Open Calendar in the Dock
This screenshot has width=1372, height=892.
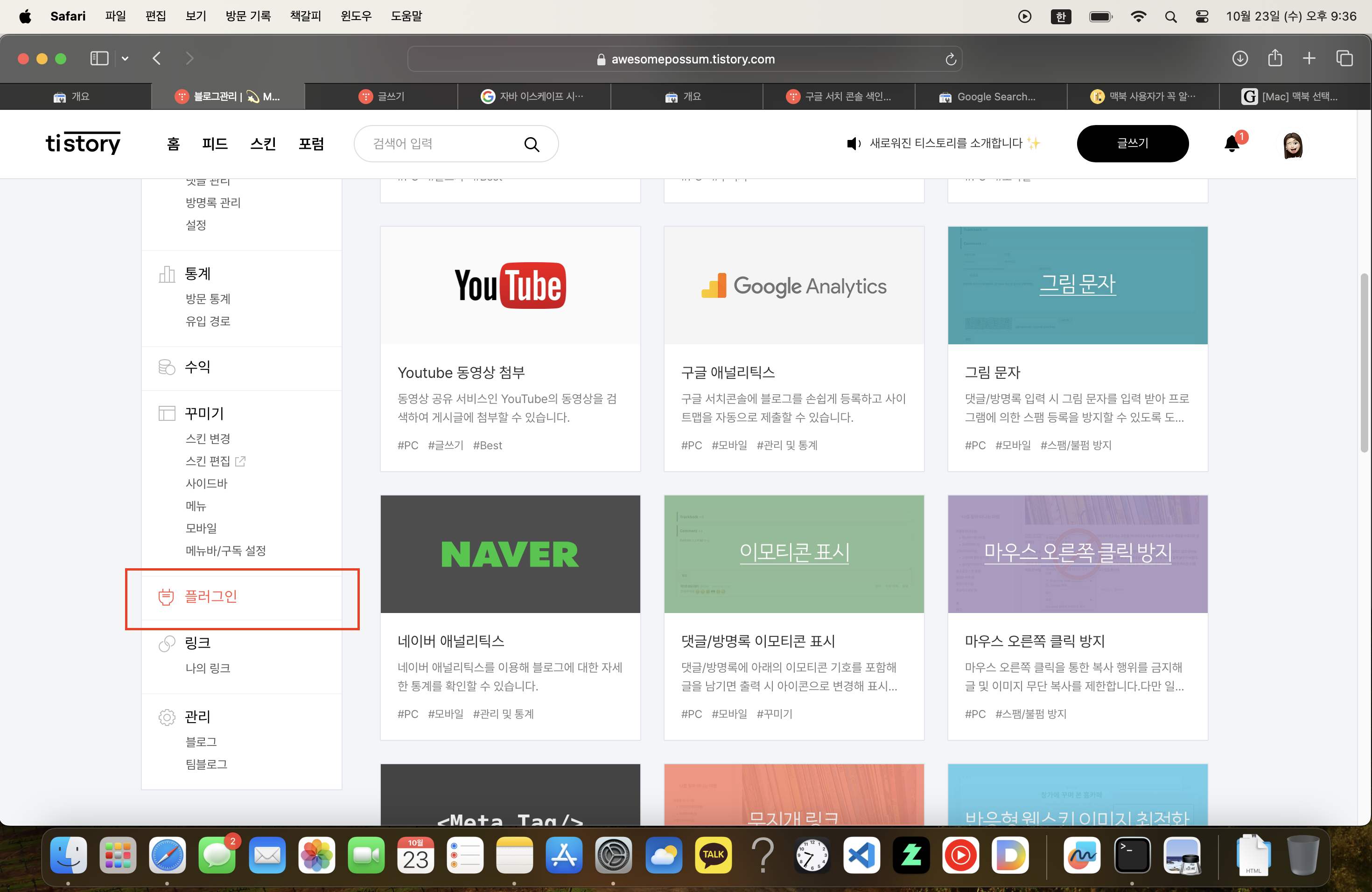(416, 855)
